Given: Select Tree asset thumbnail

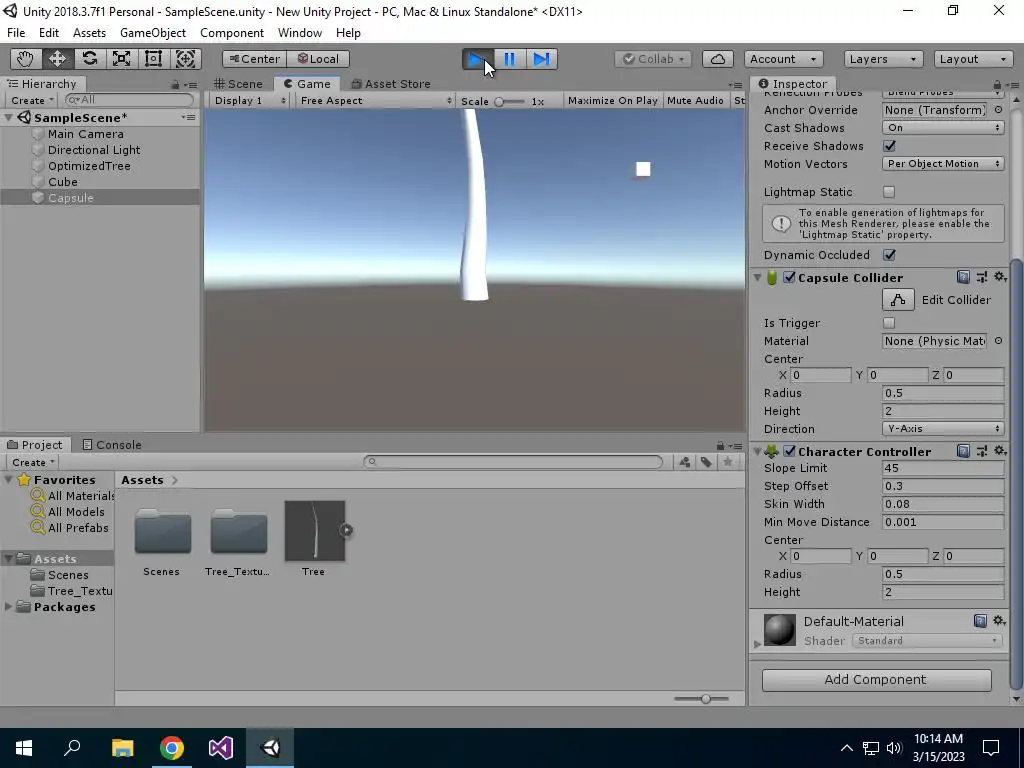Looking at the screenshot, I should pos(315,531).
